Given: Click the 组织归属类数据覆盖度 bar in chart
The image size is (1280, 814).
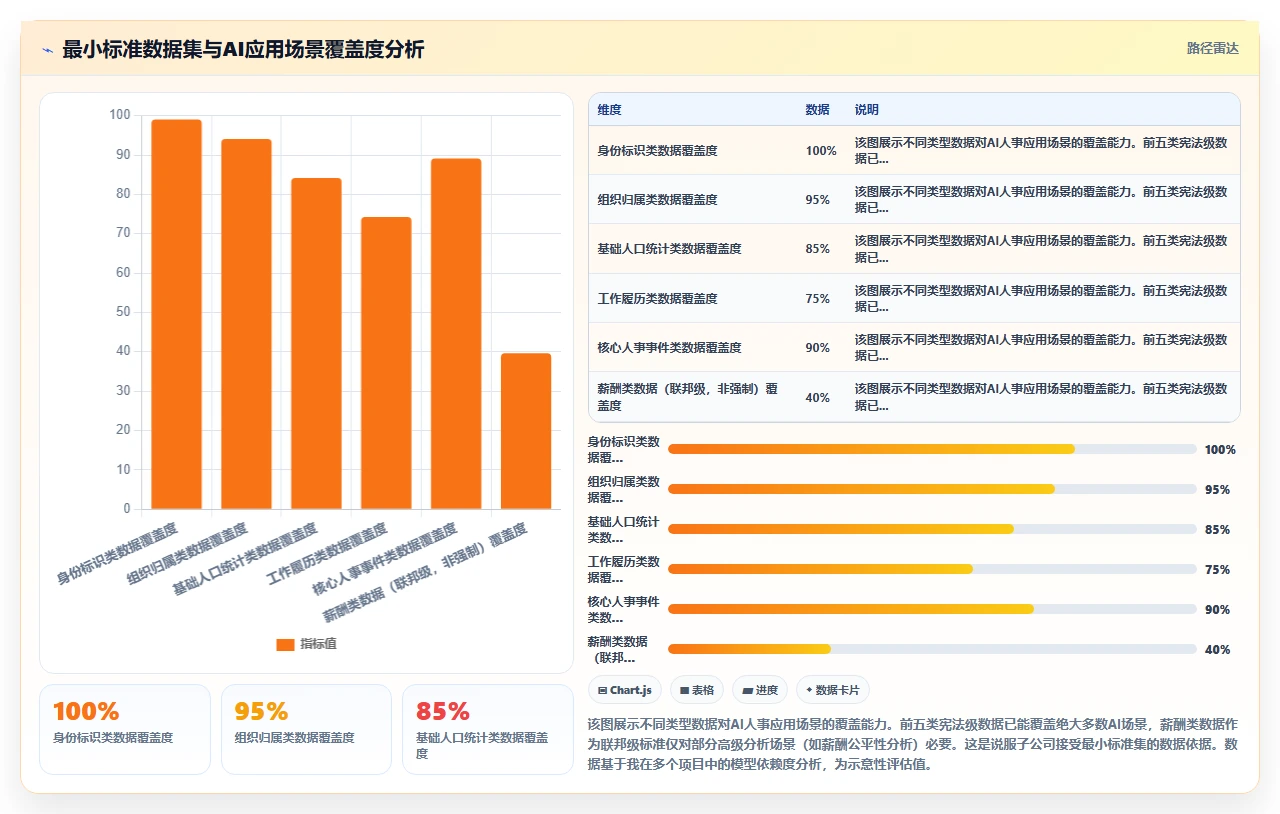Looking at the screenshot, I should click(x=246, y=324).
